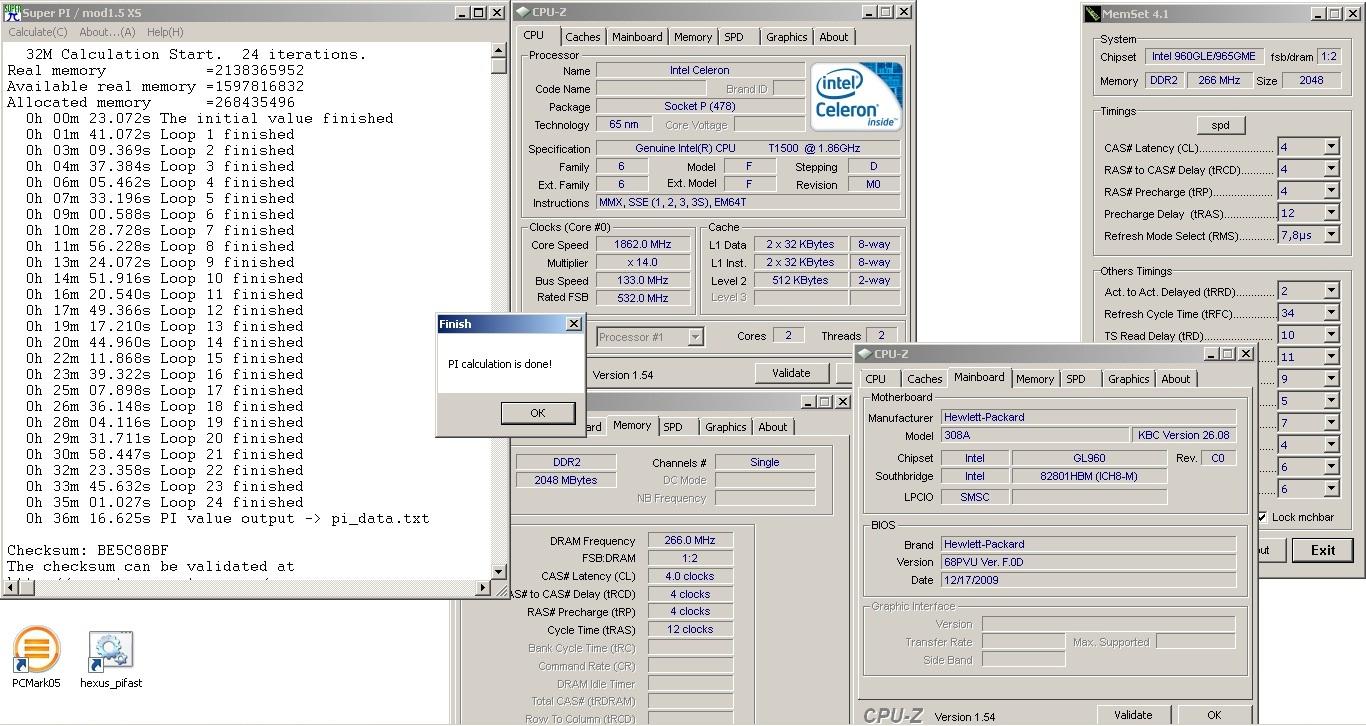This screenshot has height=726, width=1366.
Task: Click the L2 cache value 512 KBytes
Action: click(800, 280)
